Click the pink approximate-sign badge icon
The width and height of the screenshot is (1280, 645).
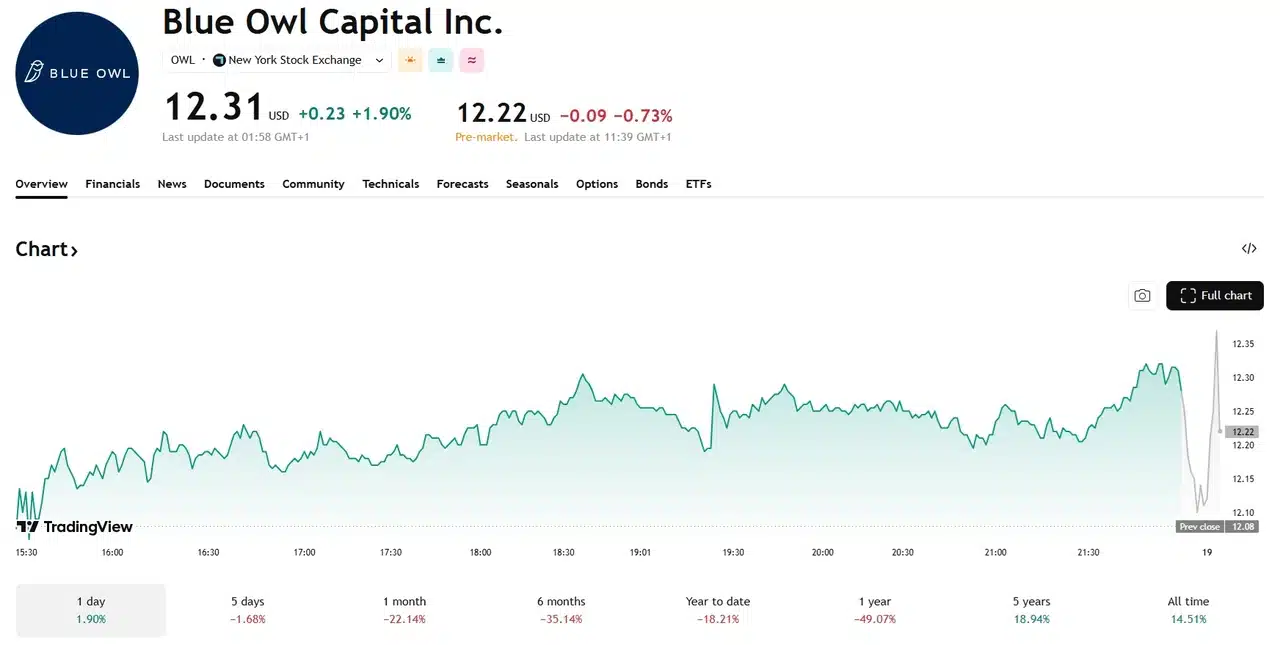click(x=471, y=60)
